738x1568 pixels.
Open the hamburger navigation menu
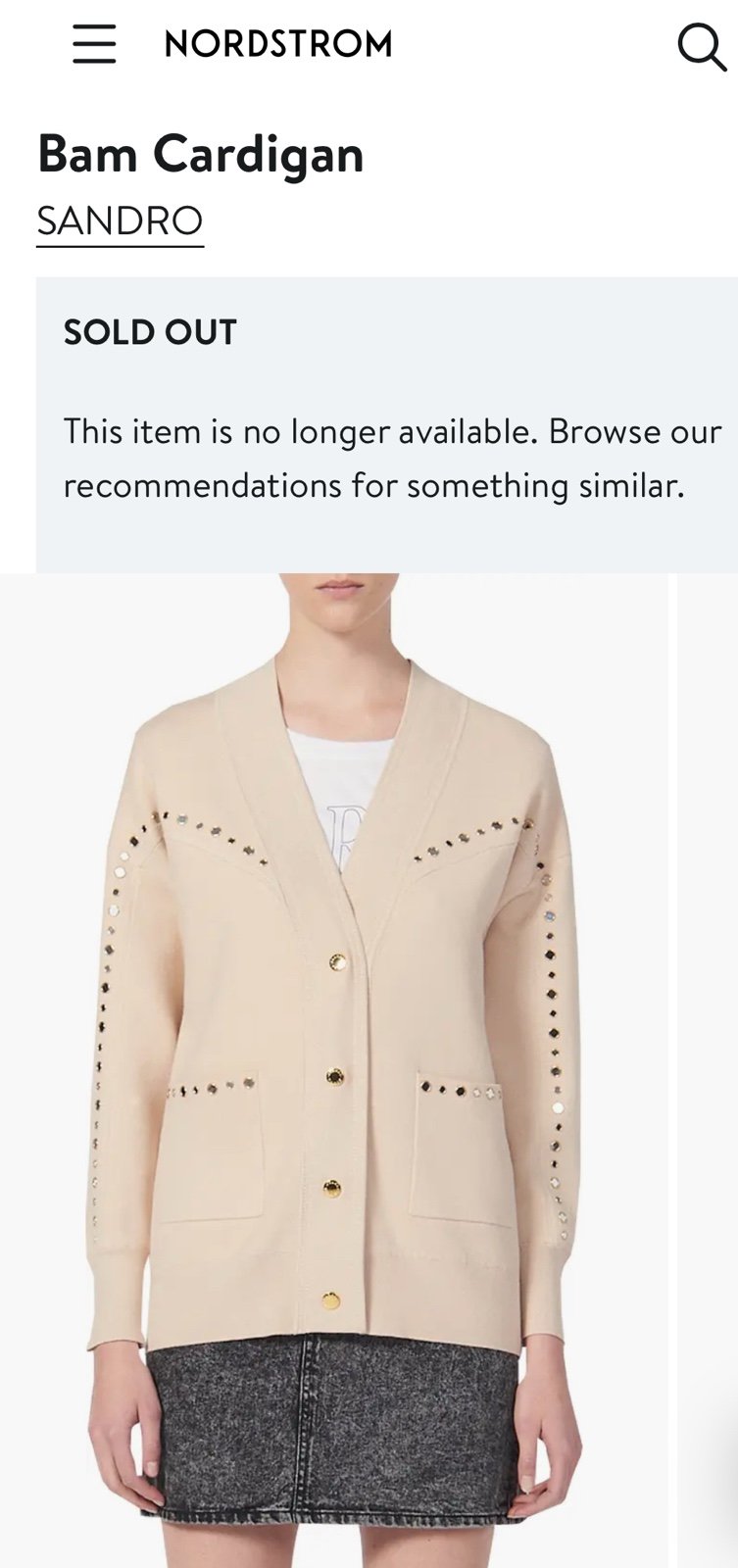94,44
